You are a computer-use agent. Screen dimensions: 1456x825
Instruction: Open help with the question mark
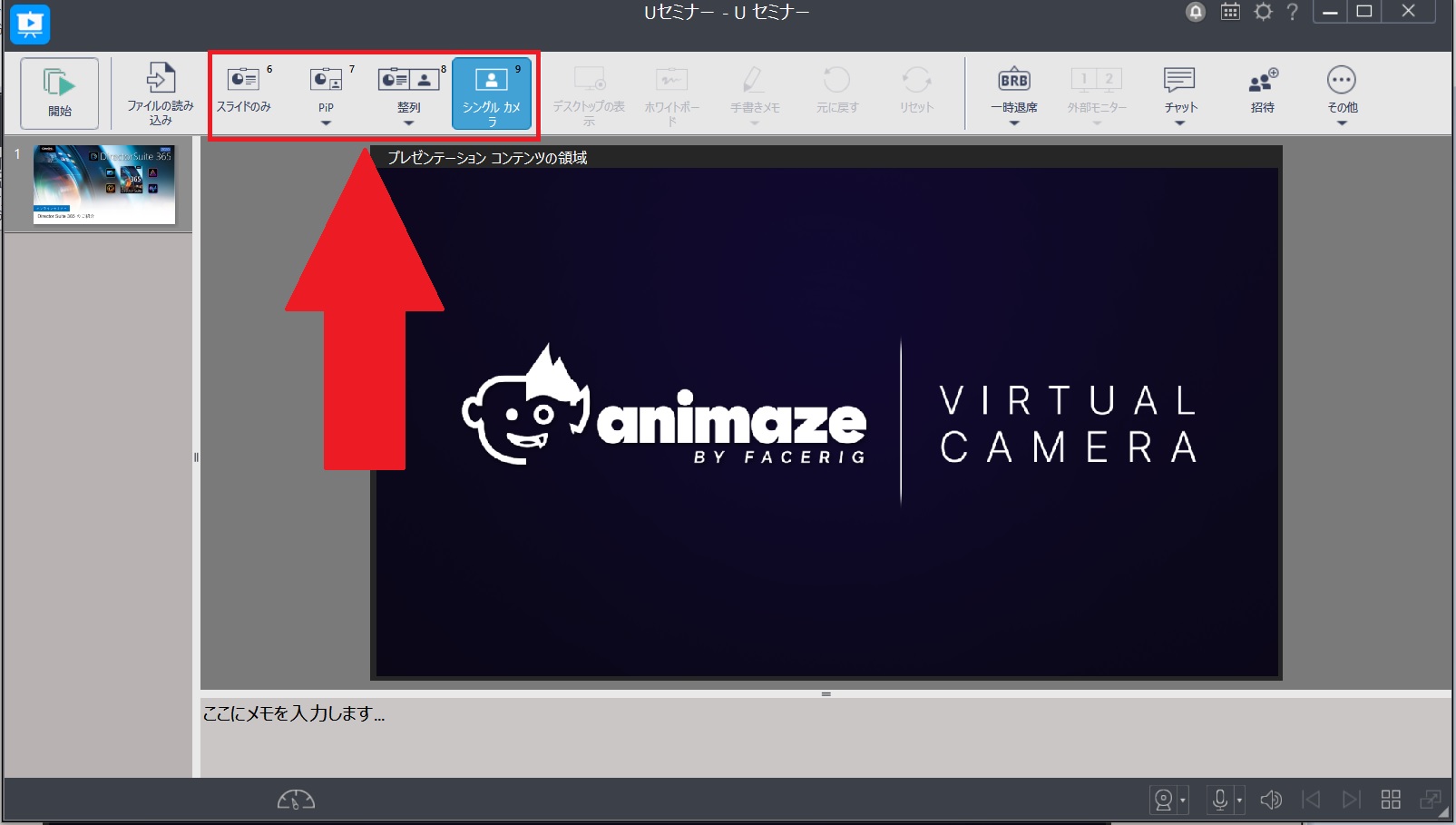1293,12
